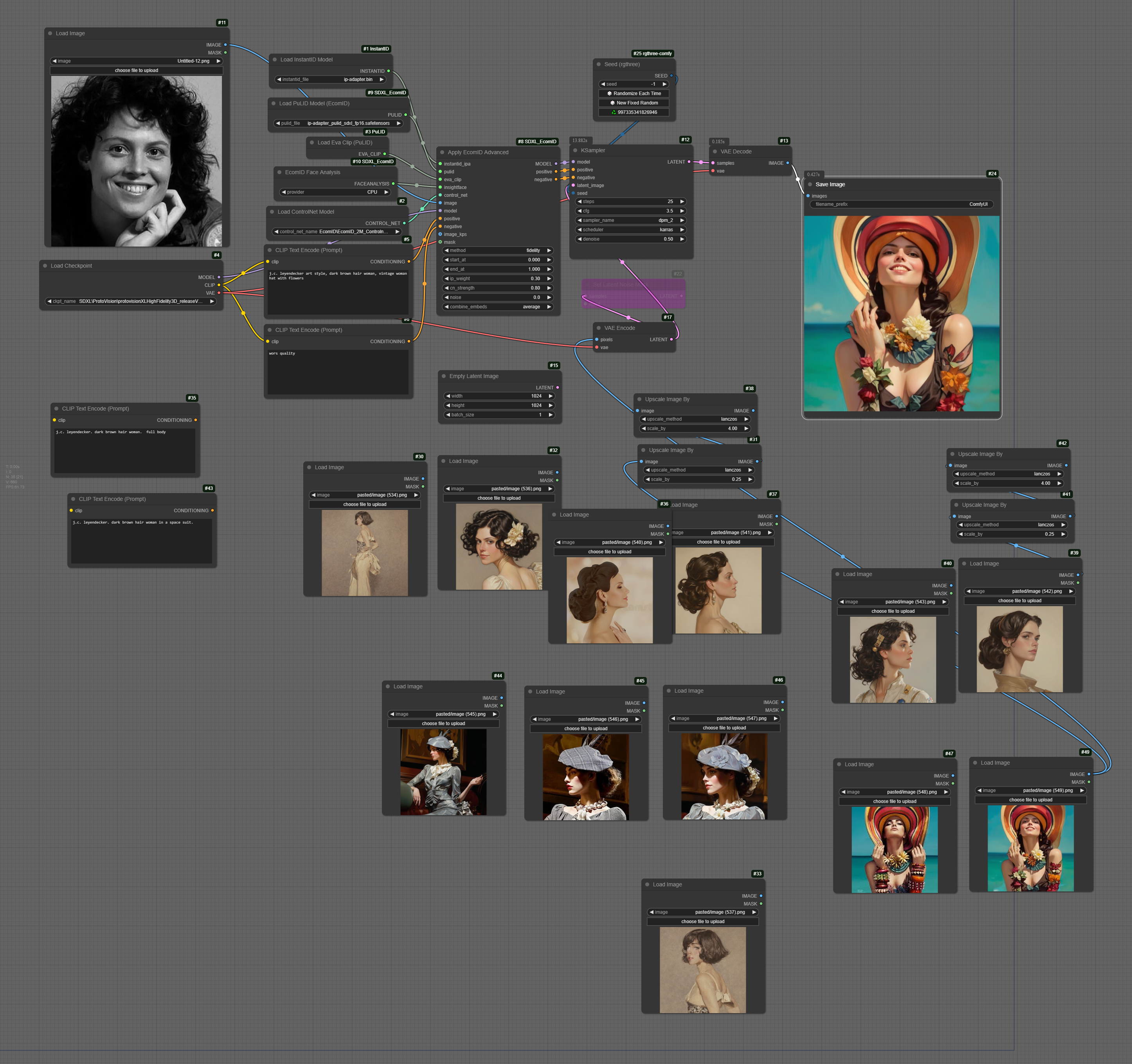Open the control_net_name selector

pos(337,232)
